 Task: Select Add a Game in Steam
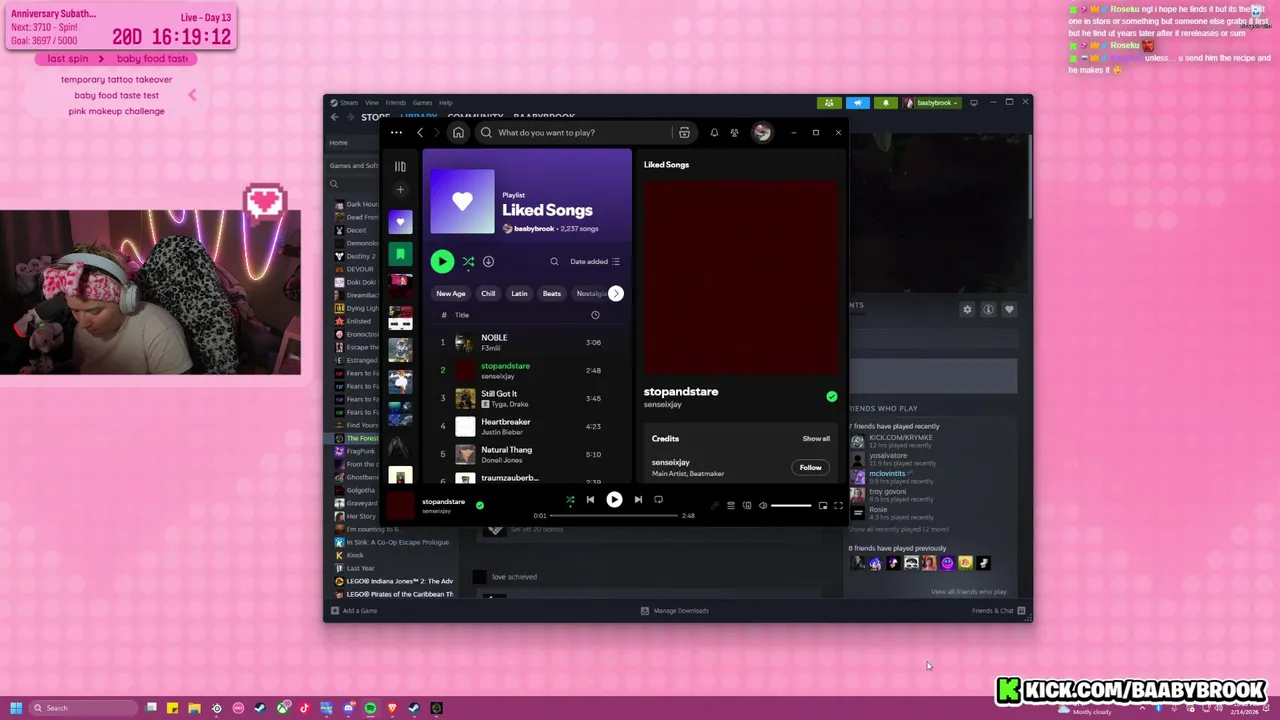354,610
